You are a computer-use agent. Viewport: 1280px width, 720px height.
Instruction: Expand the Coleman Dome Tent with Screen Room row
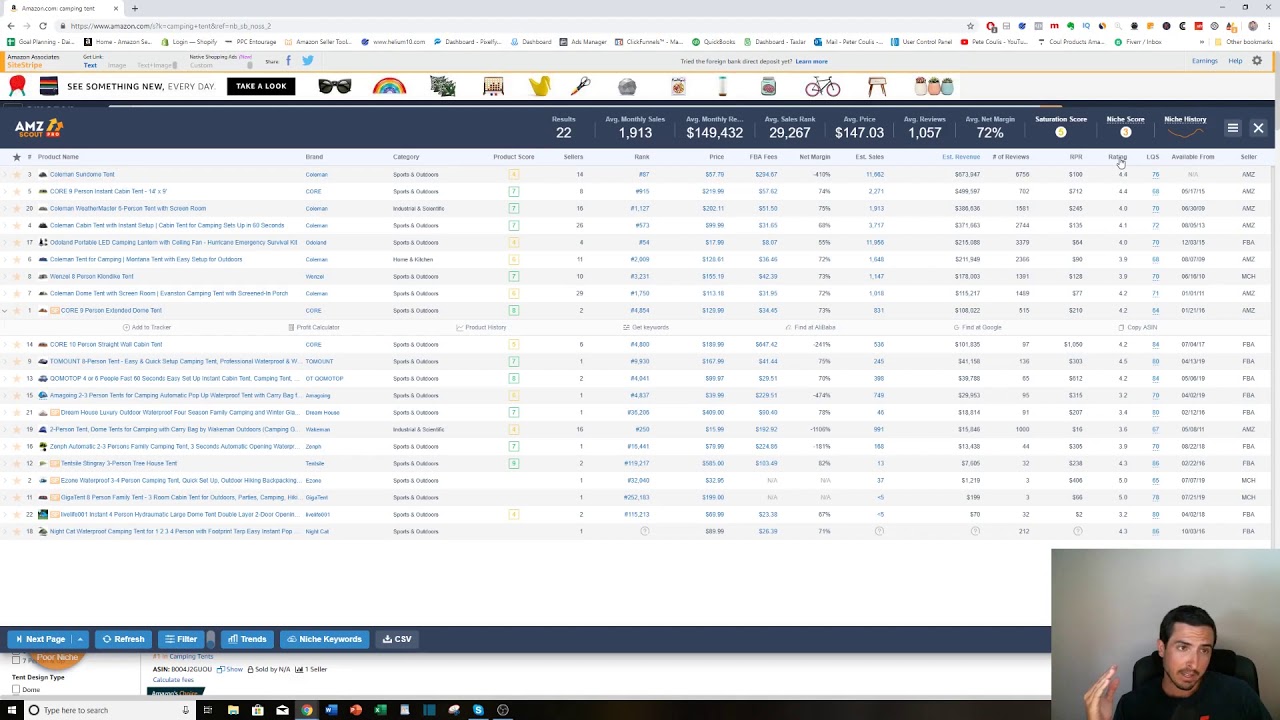[5, 293]
